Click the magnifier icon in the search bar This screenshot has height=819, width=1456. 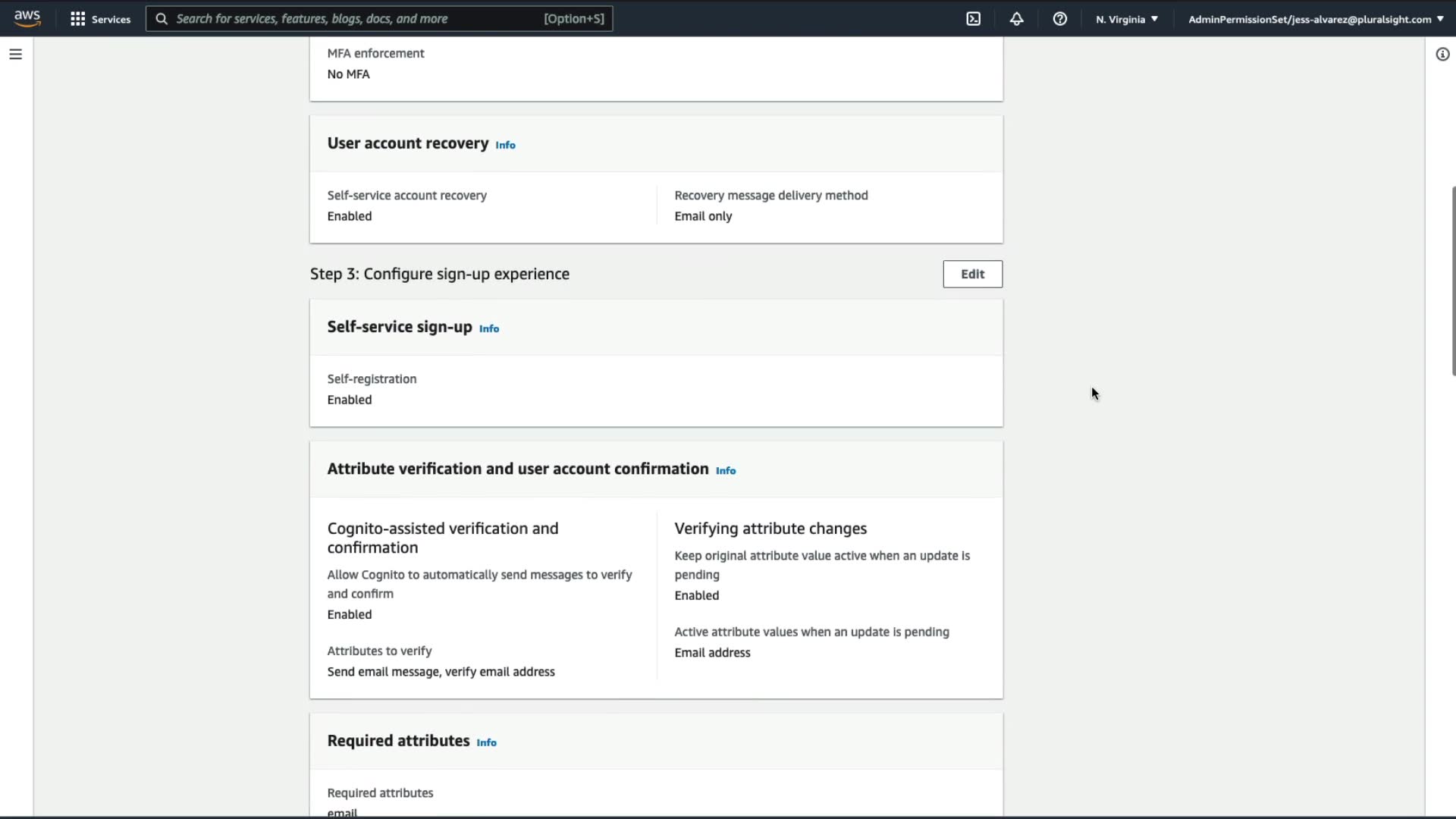pos(162,19)
